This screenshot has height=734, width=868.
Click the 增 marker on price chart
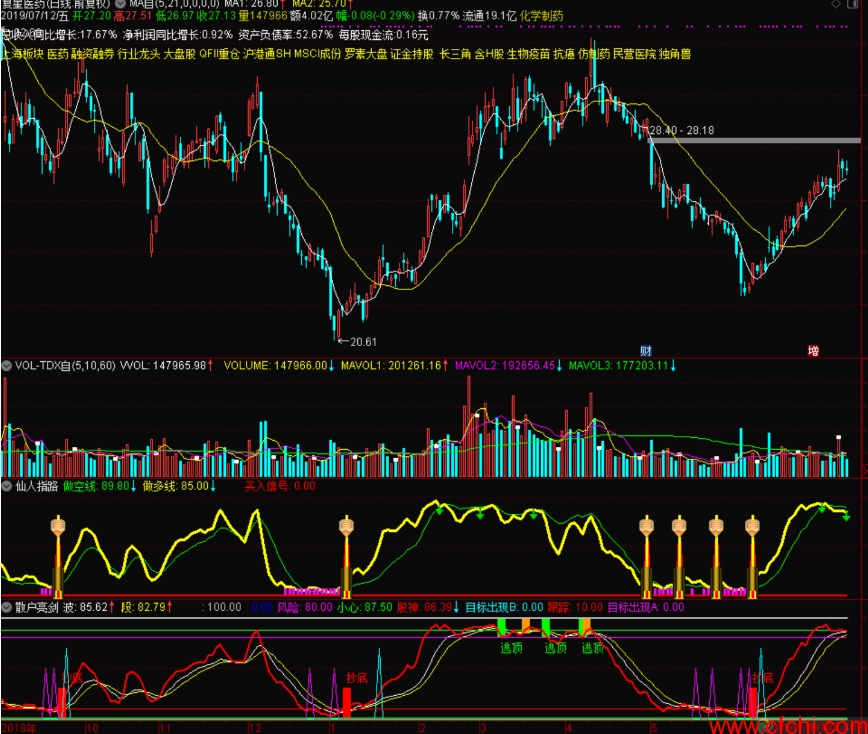pos(813,351)
